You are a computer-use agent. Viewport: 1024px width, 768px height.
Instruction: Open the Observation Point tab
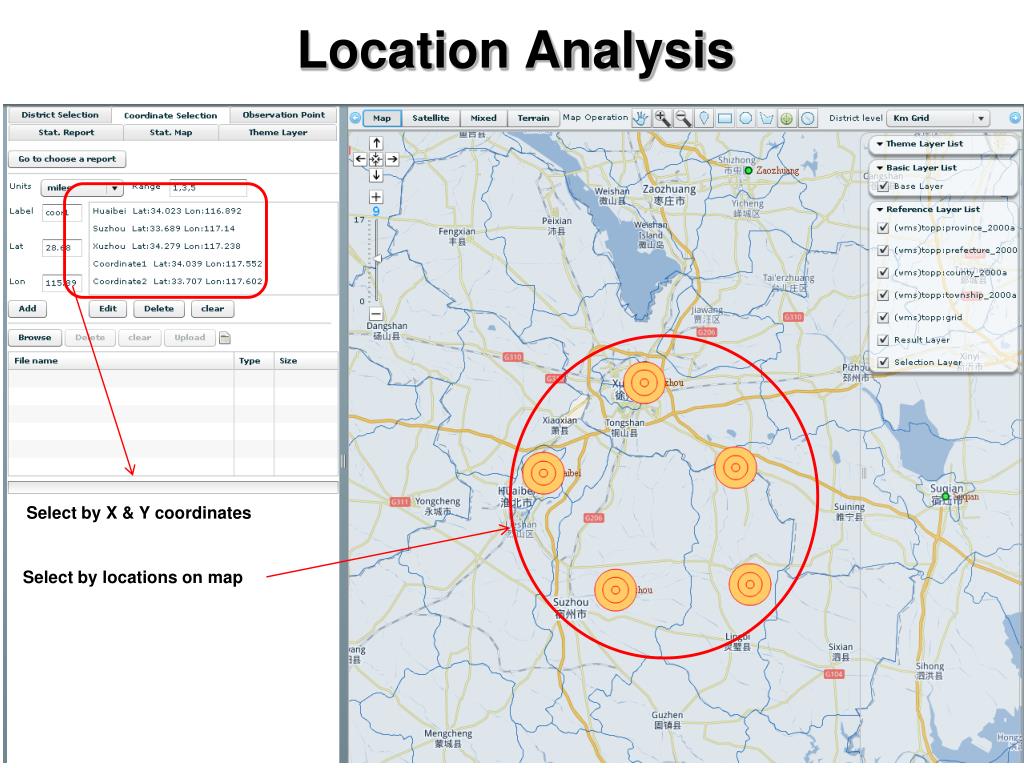[283, 115]
